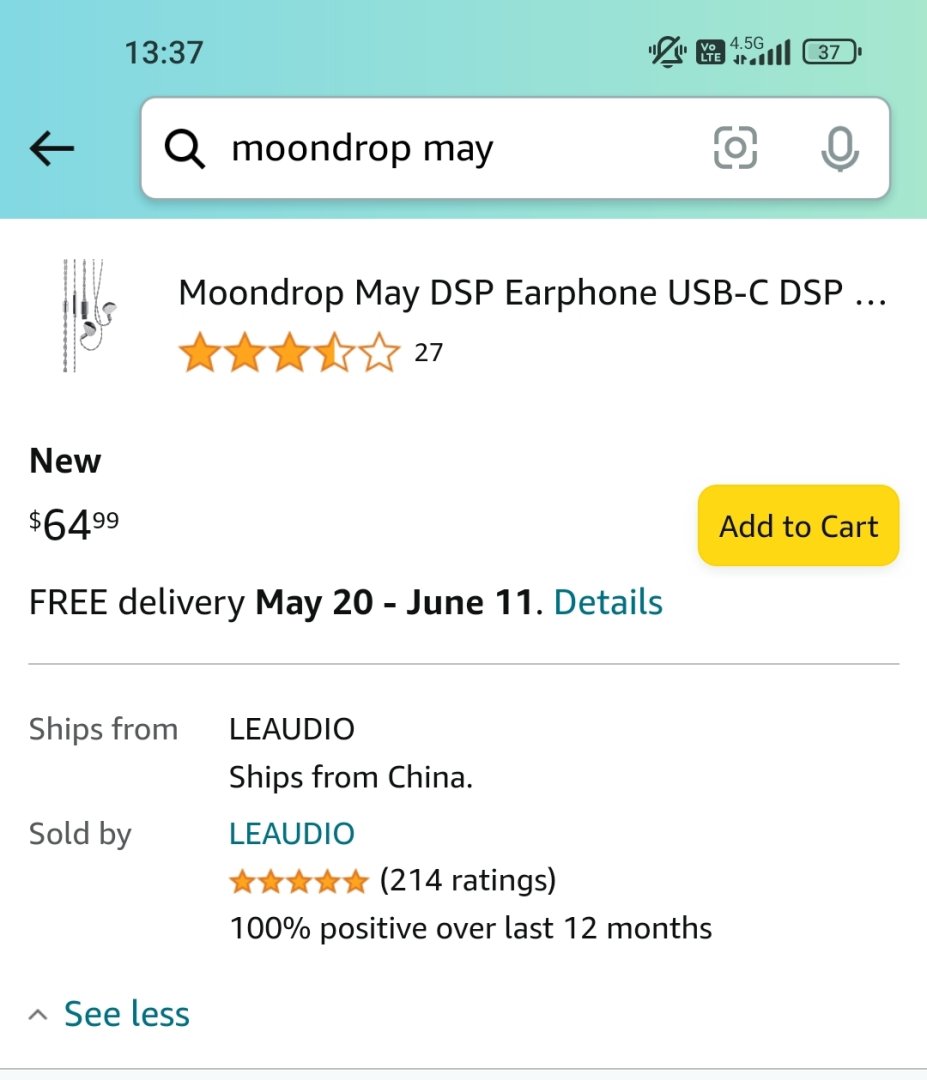Tap the back arrow icon
The image size is (927, 1080).
tap(52, 149)
